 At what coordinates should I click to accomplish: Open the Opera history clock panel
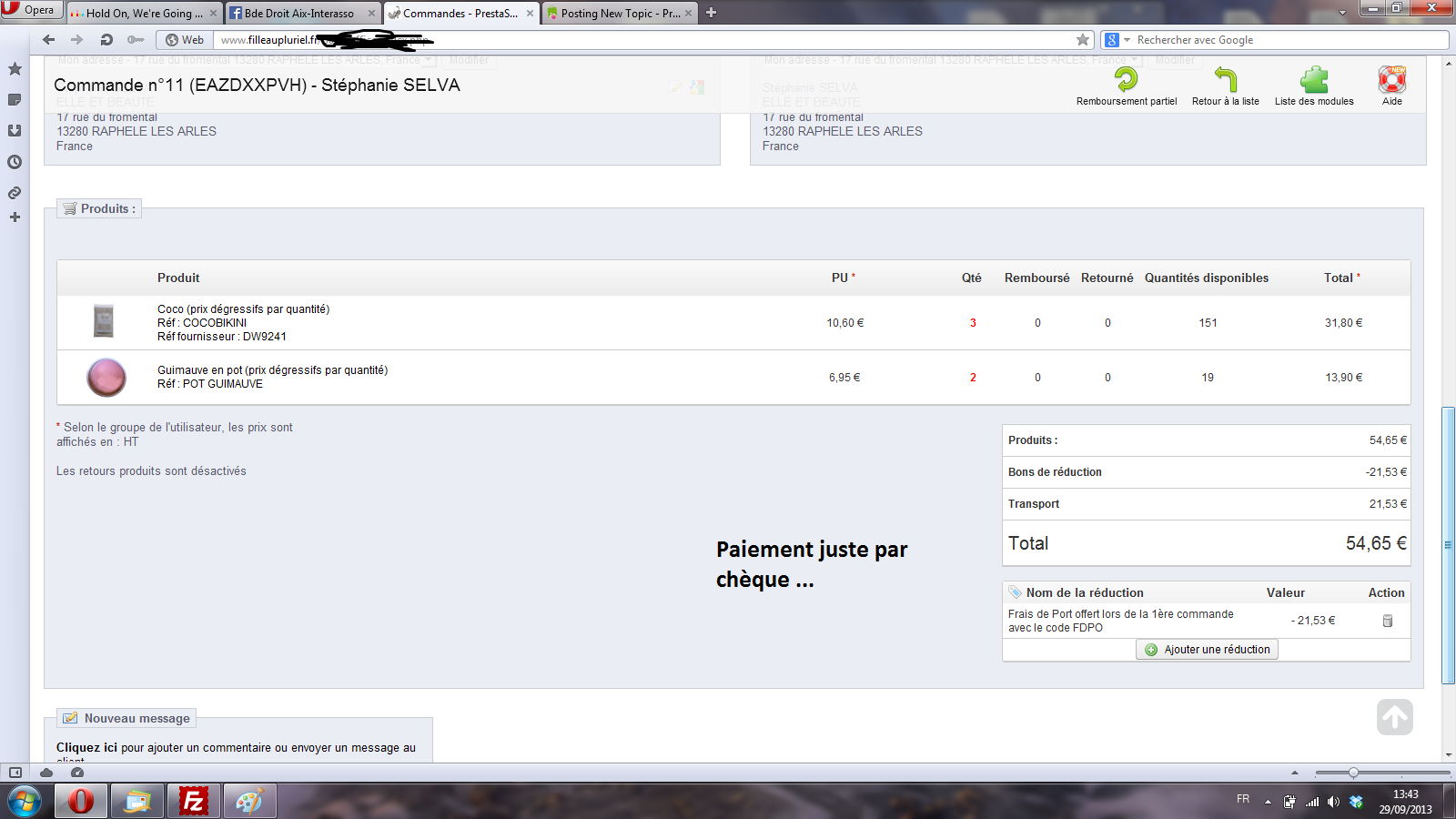click(15, 162)
